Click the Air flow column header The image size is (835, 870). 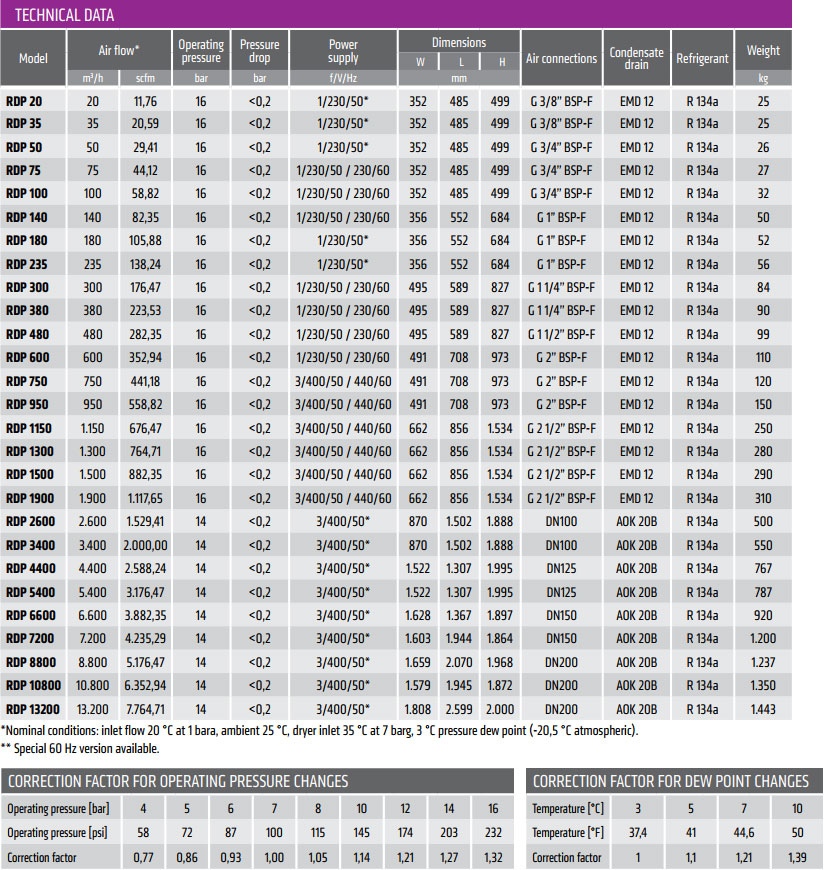pyautogui.click(x=119, y=50)
